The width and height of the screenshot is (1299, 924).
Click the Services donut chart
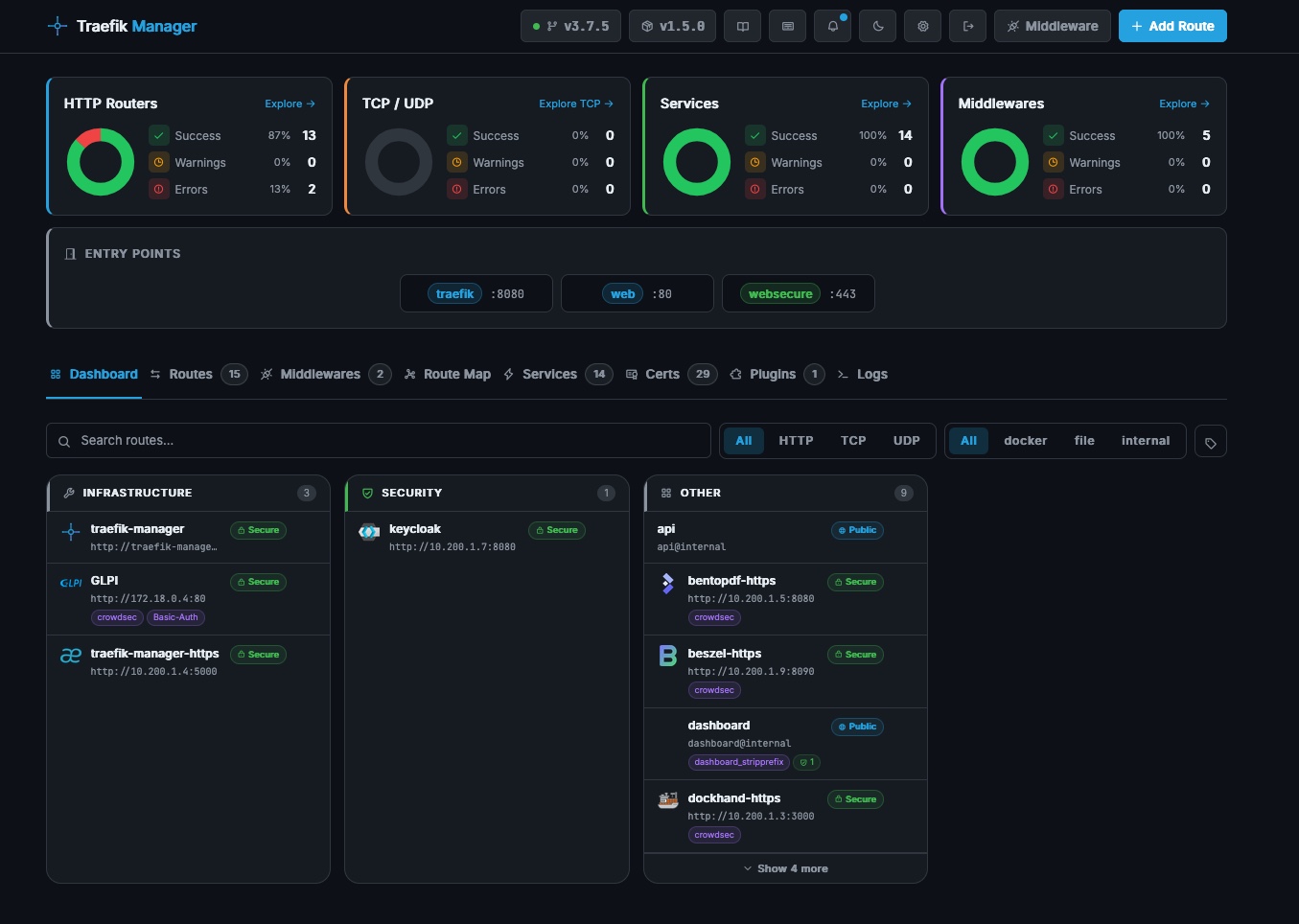tap(697, 162)
